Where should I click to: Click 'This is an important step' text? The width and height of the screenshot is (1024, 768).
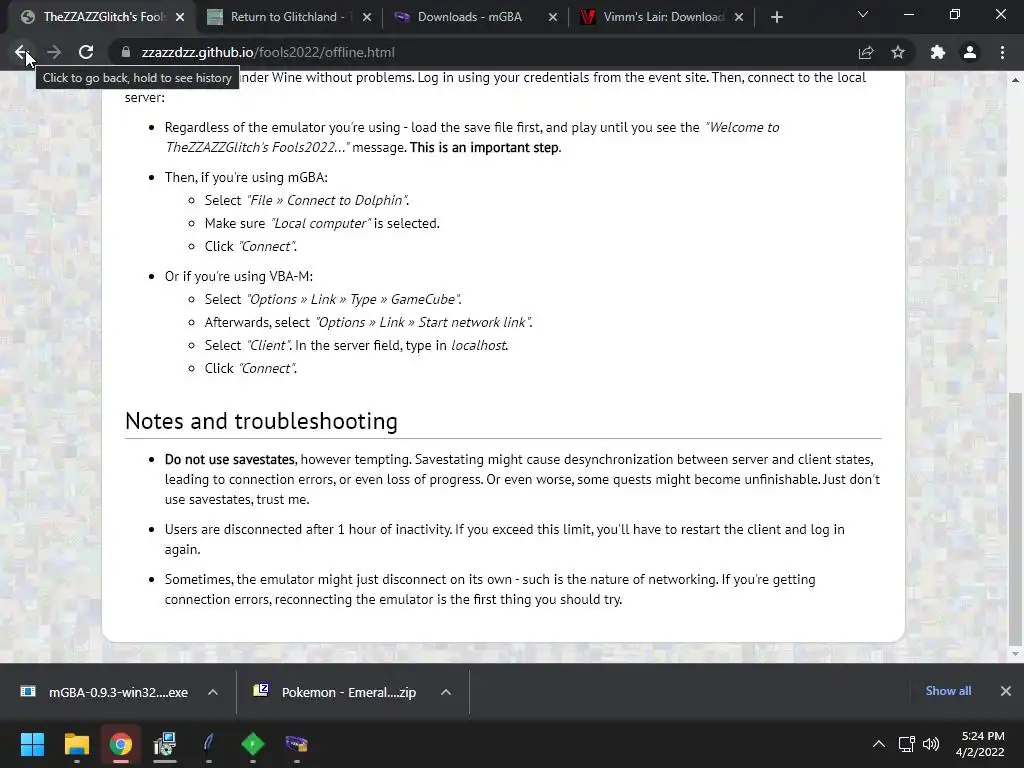(484, 148)
